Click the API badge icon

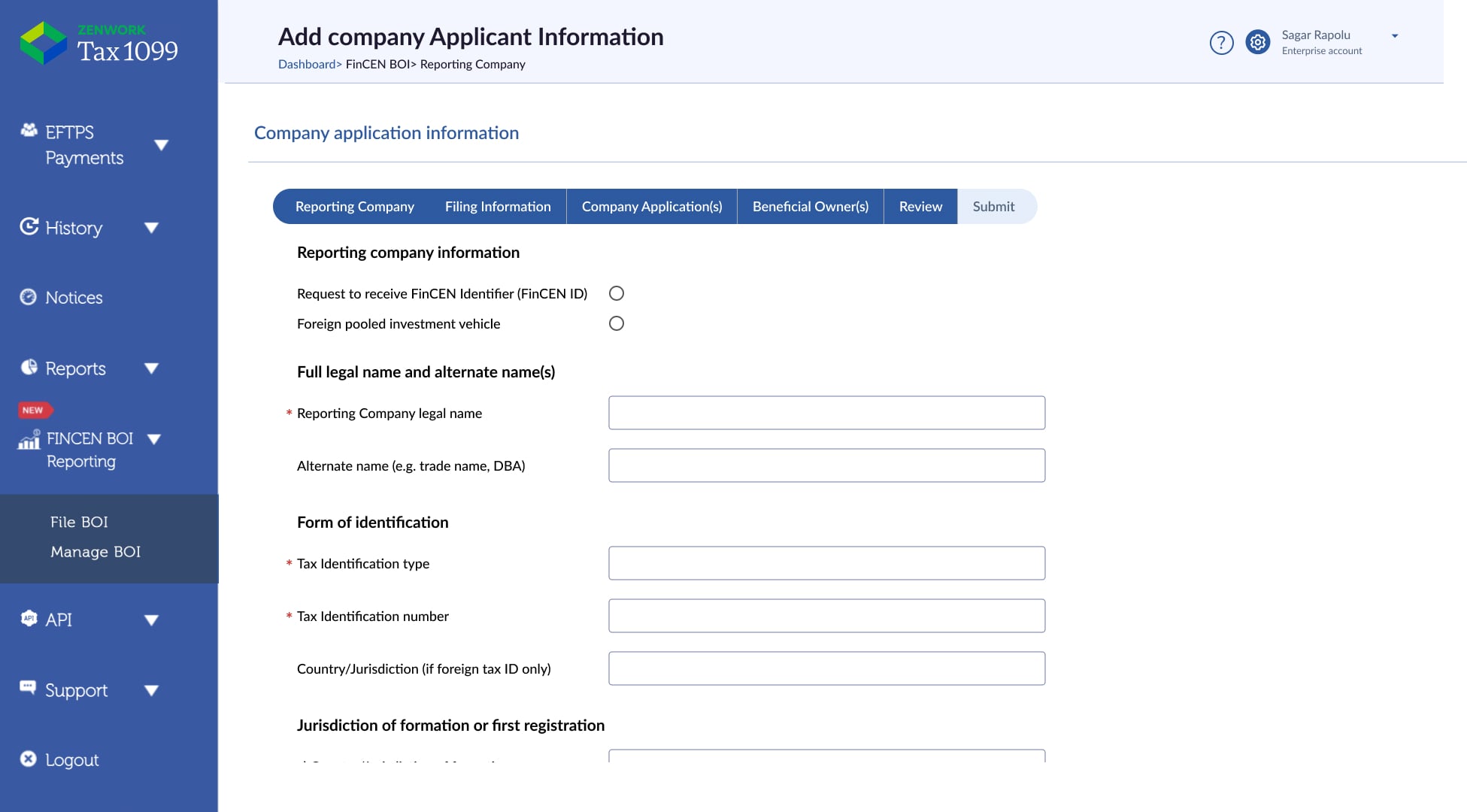point(29,618)
